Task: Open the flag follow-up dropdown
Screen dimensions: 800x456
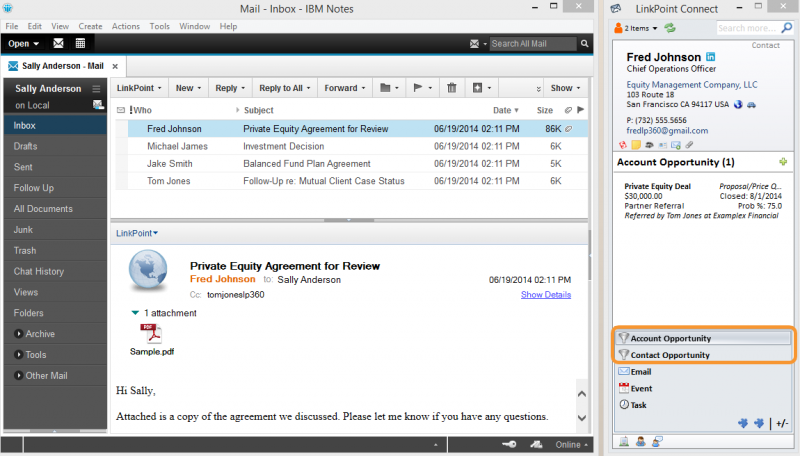Action: (422, 88)
